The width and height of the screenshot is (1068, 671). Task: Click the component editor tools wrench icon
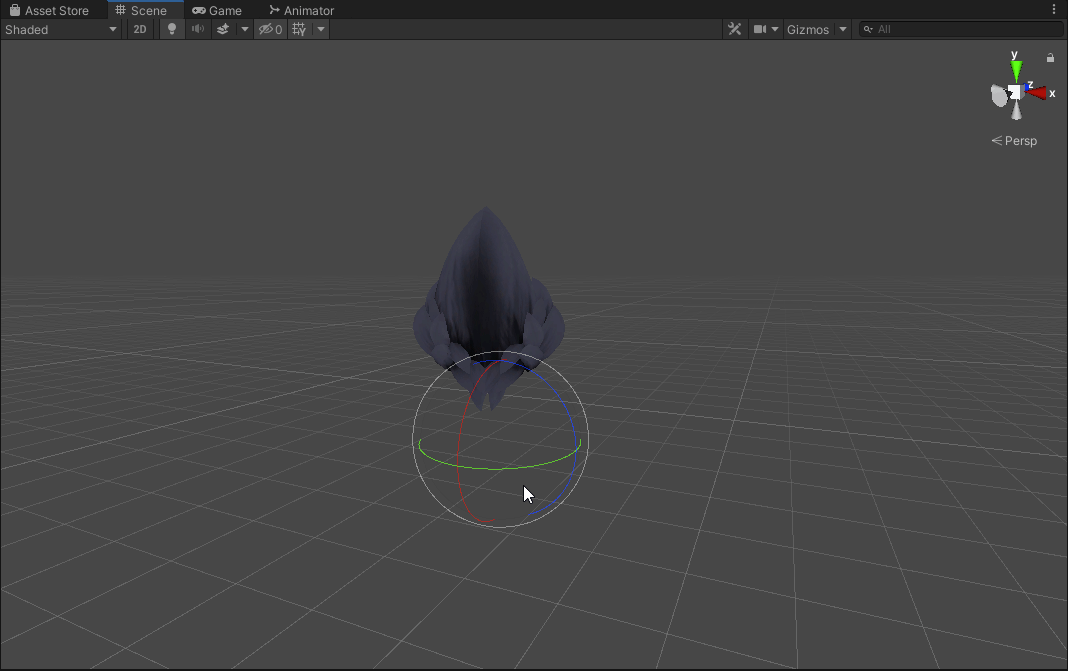click(x=735, y=29)
